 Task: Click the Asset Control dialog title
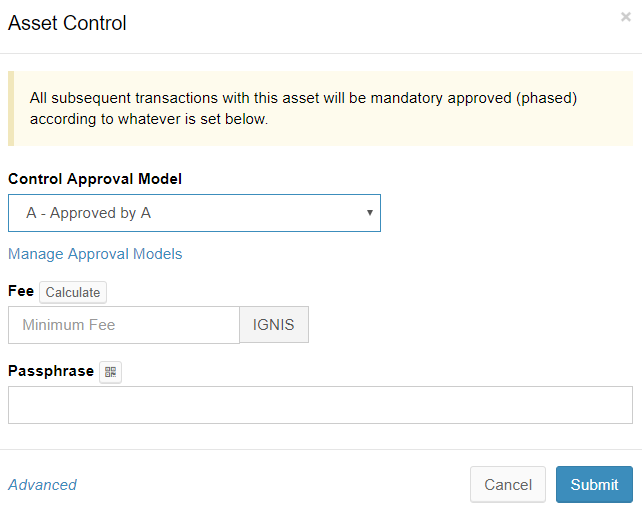click(x=67, y=22)
